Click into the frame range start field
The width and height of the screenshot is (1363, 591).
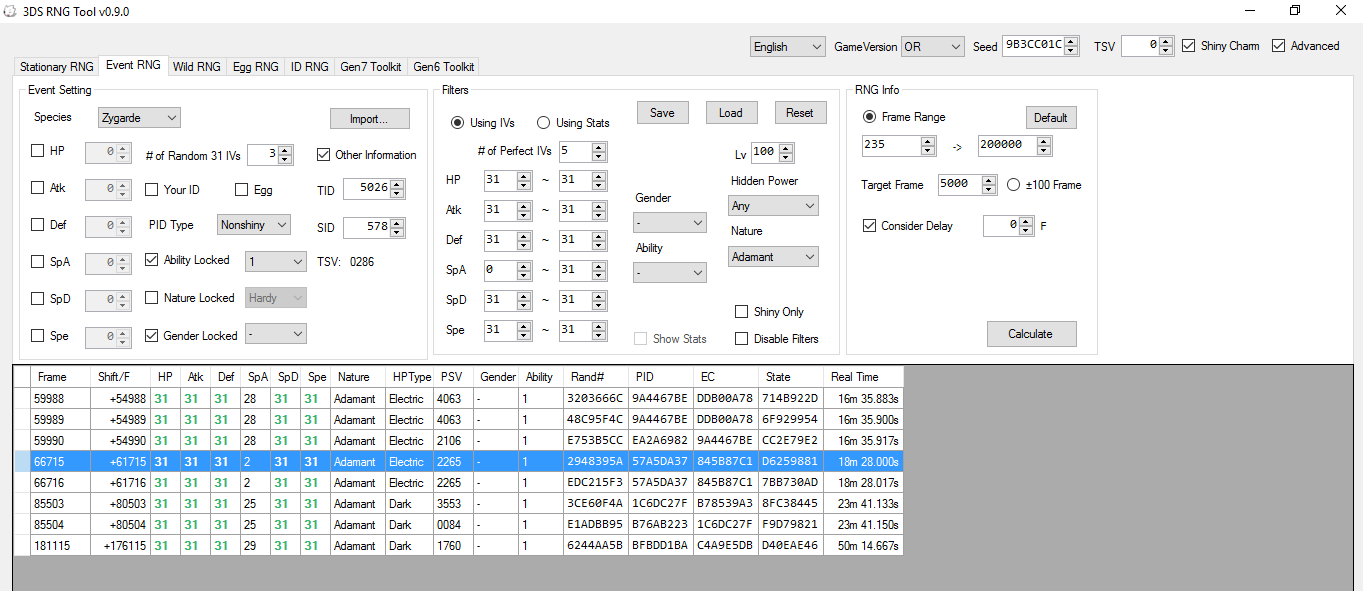pyautogui.click(x=890, y=145)
